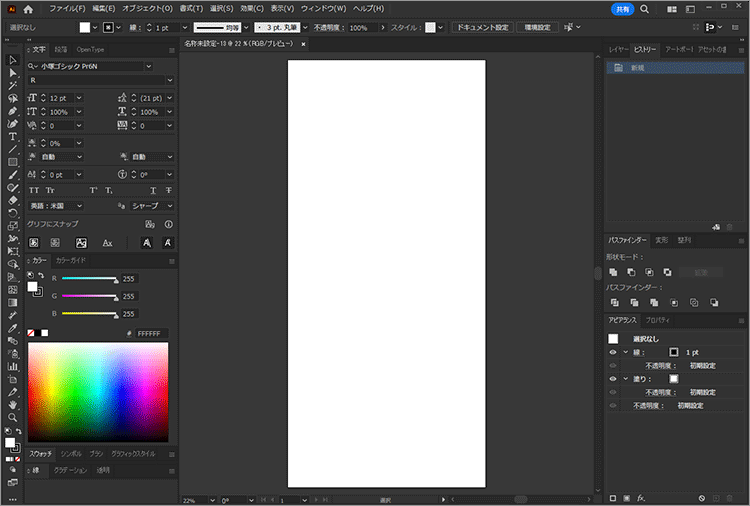Select the Hand tool

tap(12, 404)
